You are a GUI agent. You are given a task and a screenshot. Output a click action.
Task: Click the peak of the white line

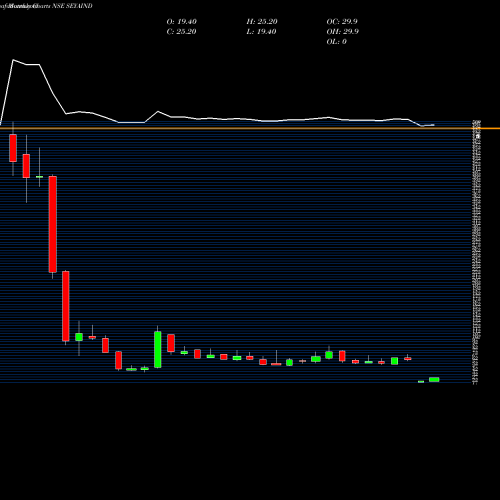[x=13, y=60]
